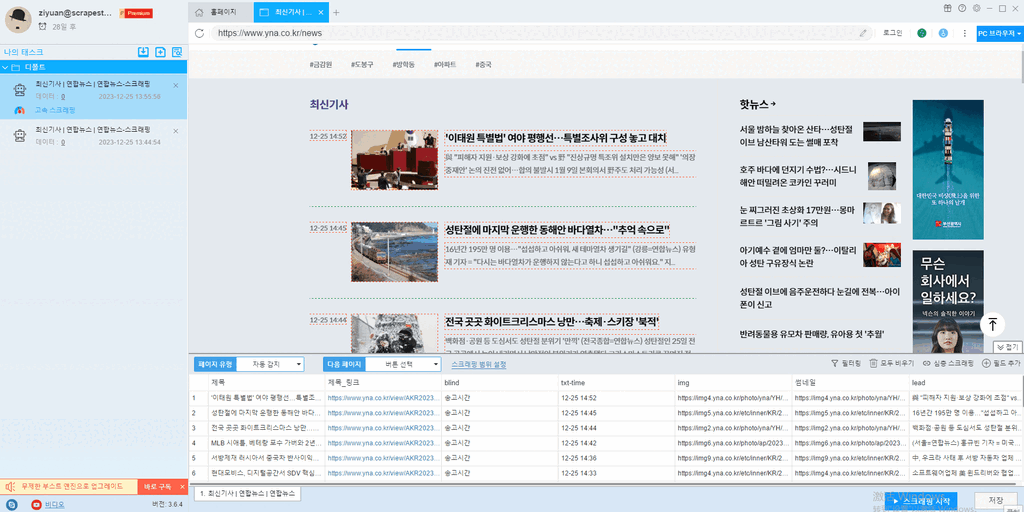Viewport: 1024px width, 512px height.
Task: Click the robot icon of the 13:55:58 task
Action: click(20, 90)
